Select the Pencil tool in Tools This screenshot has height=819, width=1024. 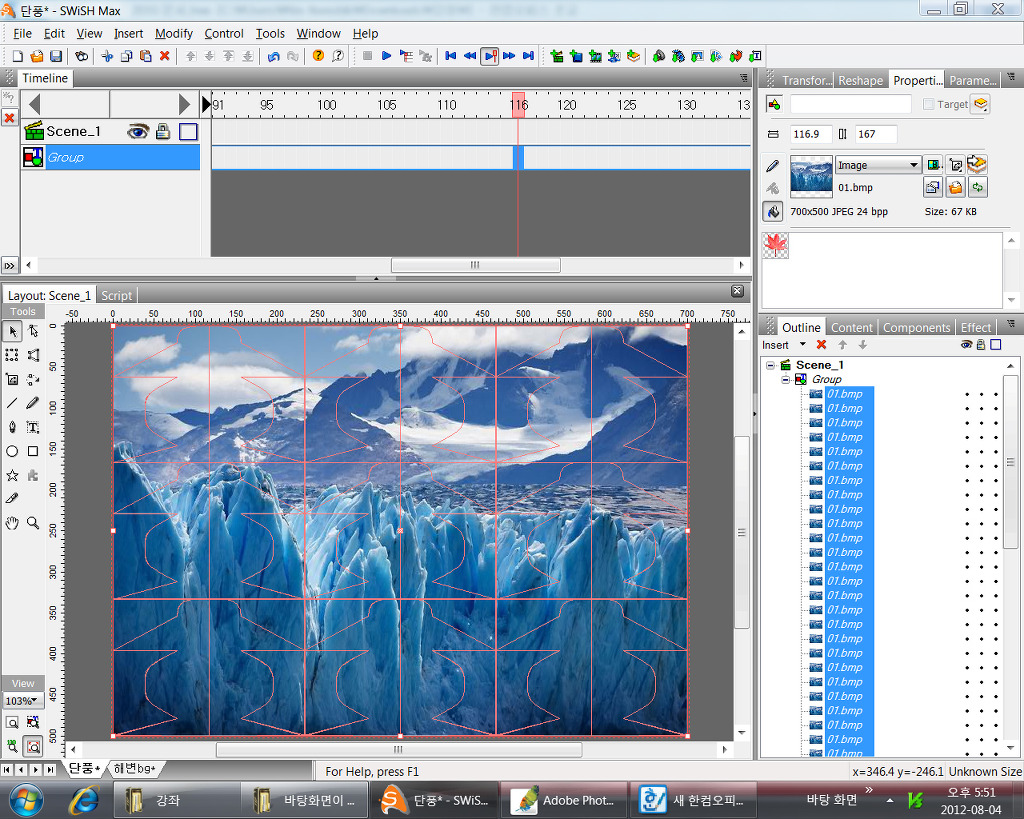tap(33, 403)
